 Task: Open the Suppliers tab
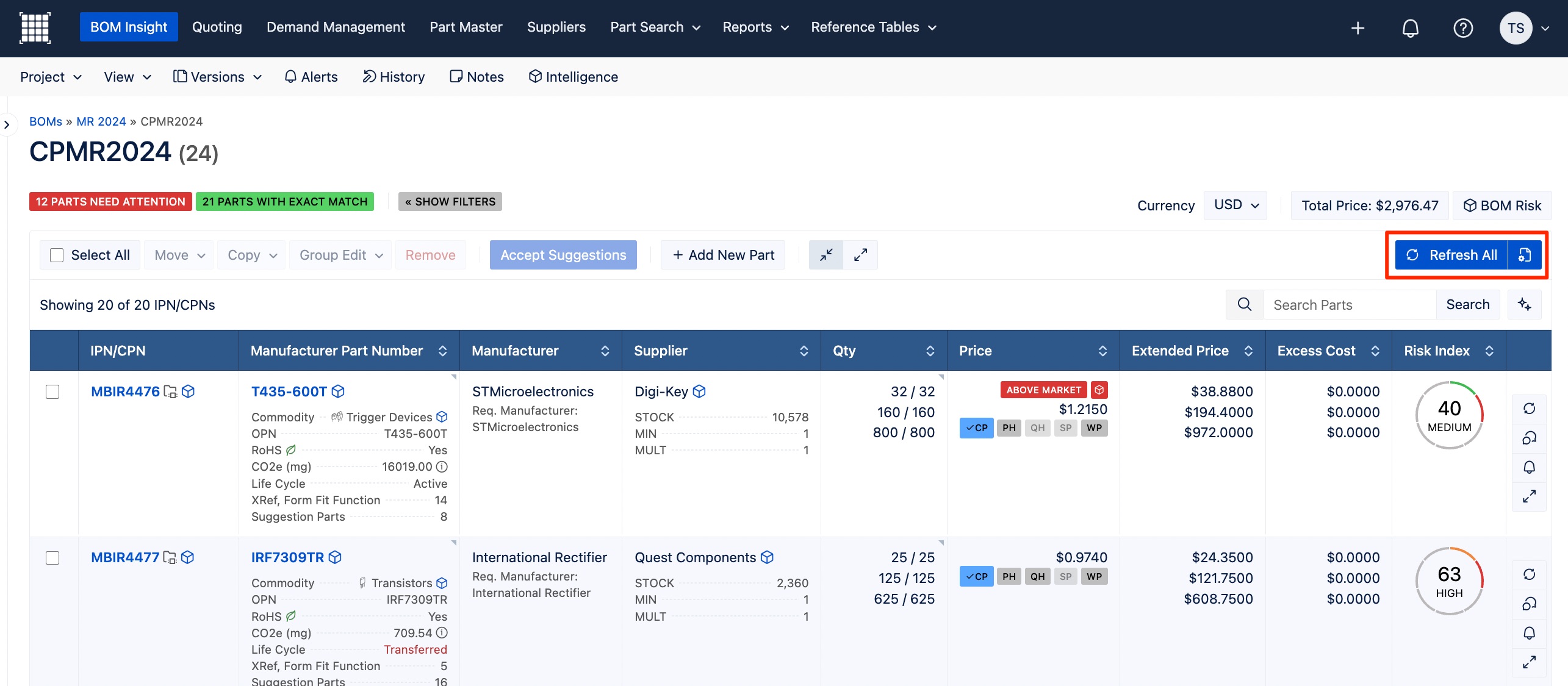click(x=556, y=27)
